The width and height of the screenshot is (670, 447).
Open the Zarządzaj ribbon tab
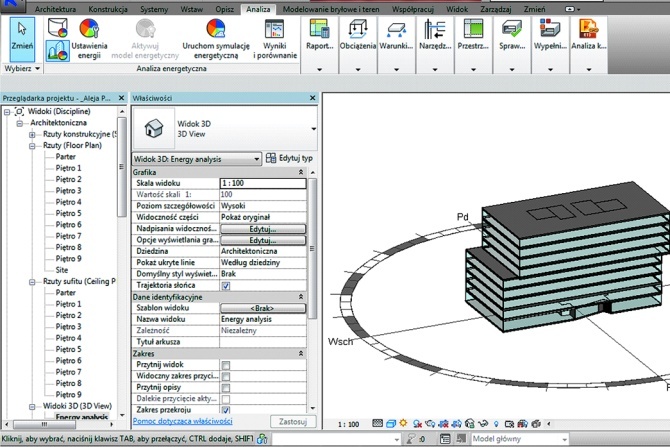[x=496, y=9]
